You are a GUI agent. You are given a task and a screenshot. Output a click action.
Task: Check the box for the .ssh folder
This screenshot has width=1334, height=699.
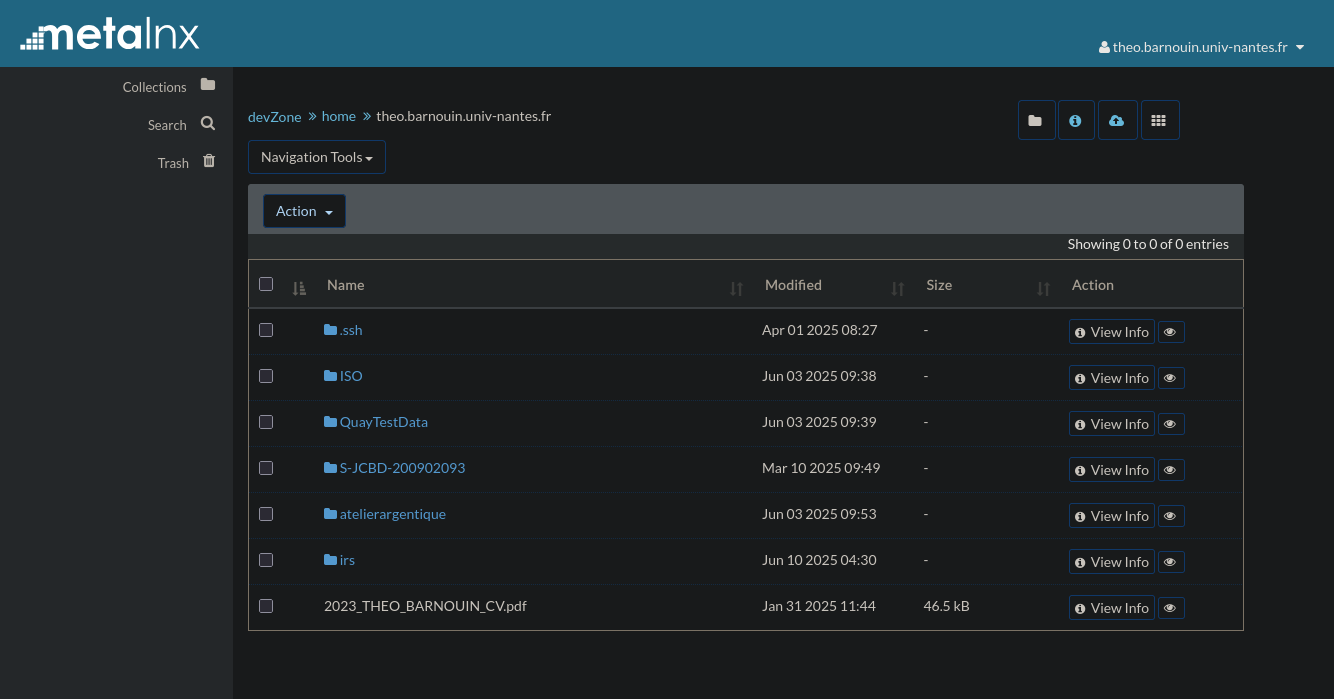[x=266, y=330]
